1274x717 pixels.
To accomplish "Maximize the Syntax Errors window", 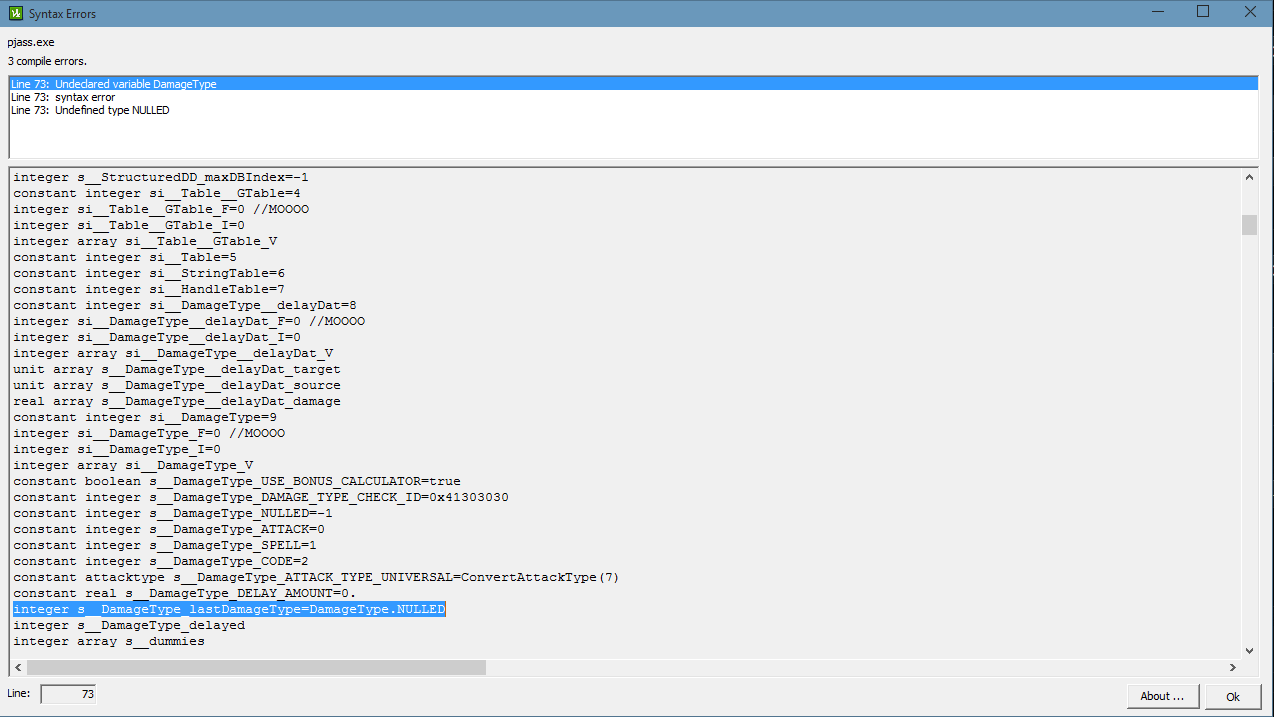I will (1203, 12).
